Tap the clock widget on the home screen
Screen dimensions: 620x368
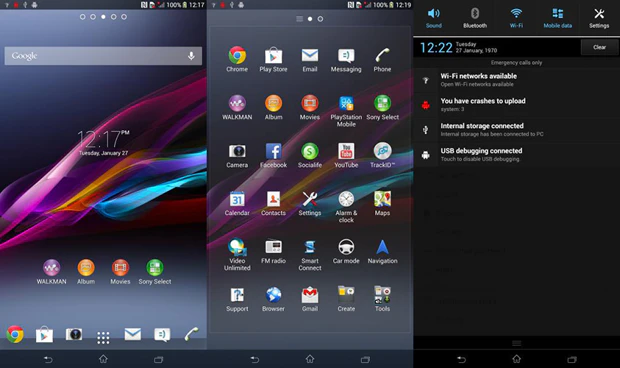click(103, 142)
